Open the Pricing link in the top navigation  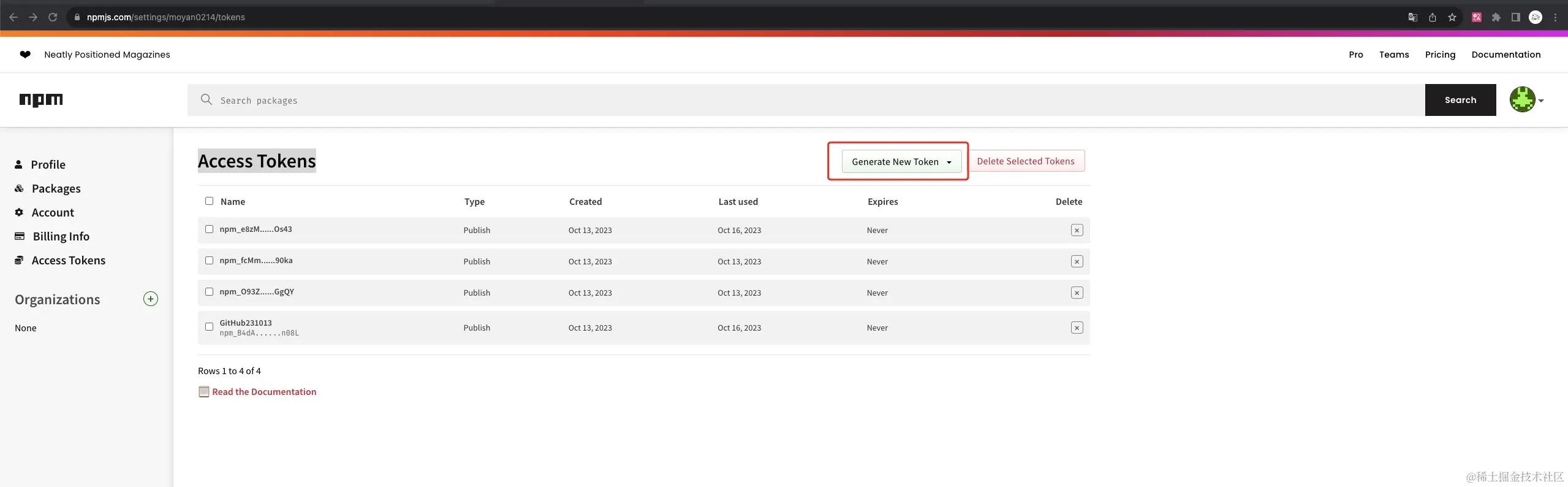click(x=1440, y=55)
